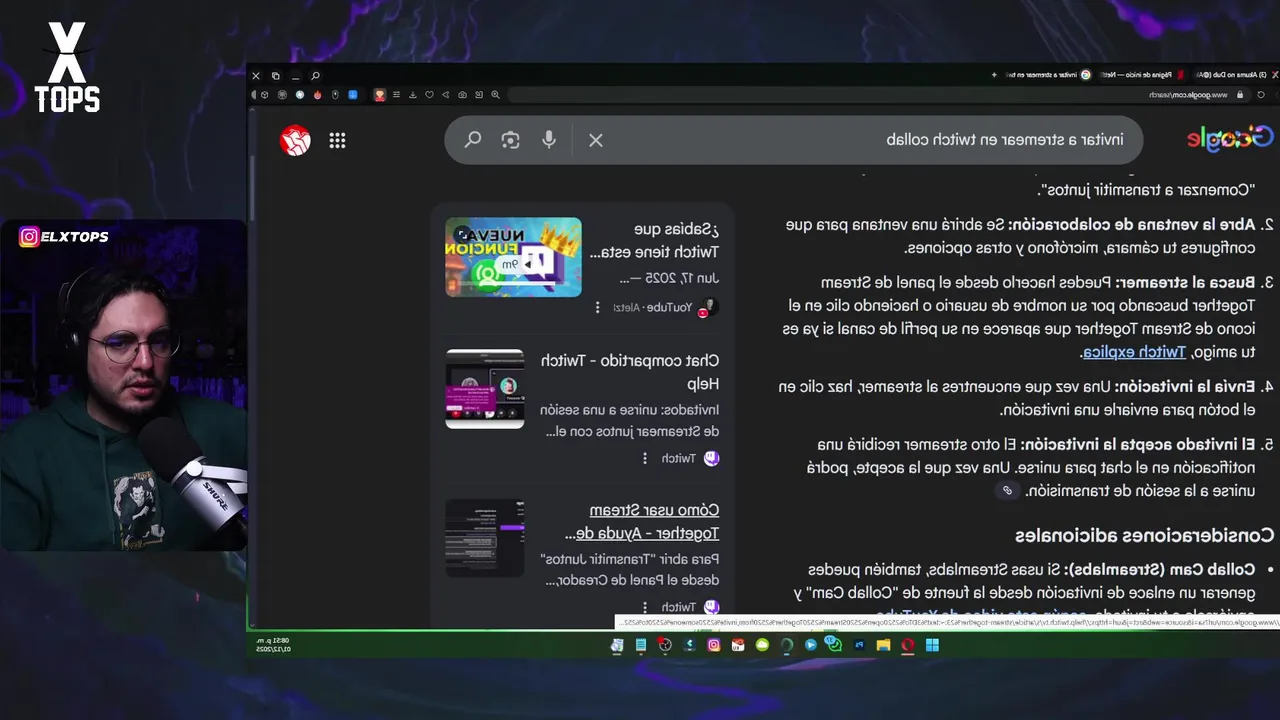Clear the search query with the X
The width and height of the screenshot is (1280, 720).
pyautogui.click(x=596, y=140)
